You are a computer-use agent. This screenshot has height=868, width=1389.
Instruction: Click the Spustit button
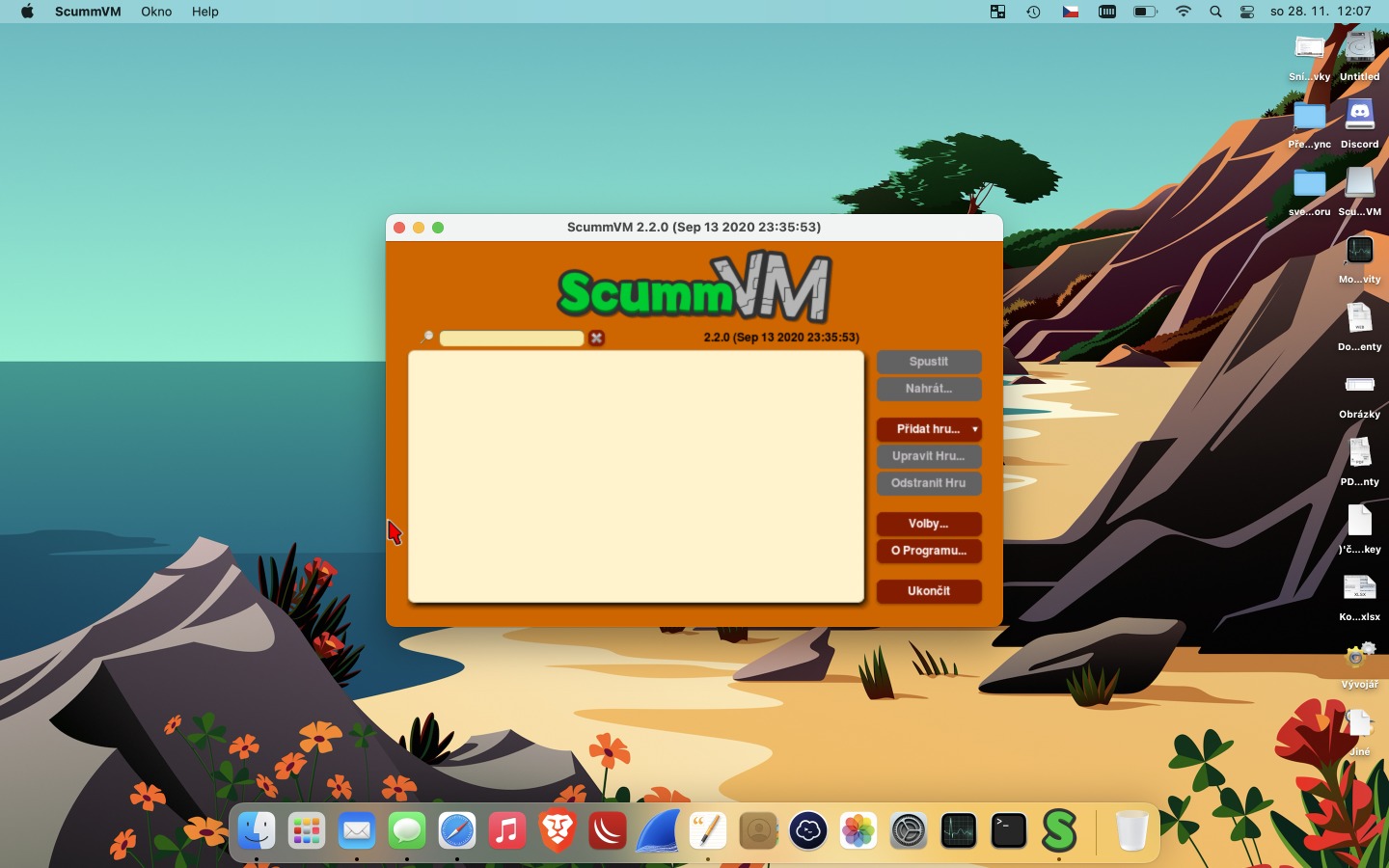(929, 362)
